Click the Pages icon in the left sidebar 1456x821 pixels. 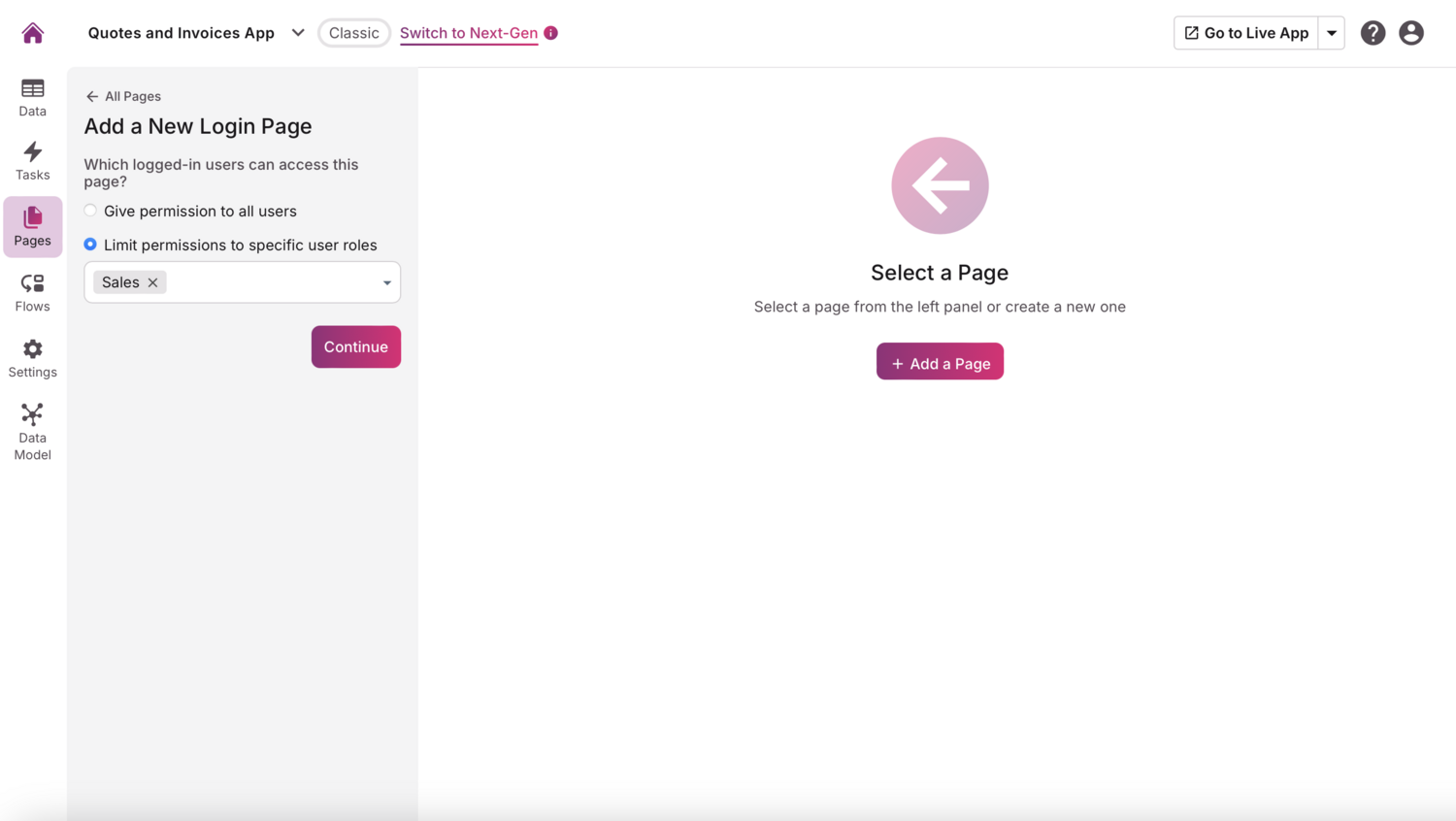click(32, 226)
